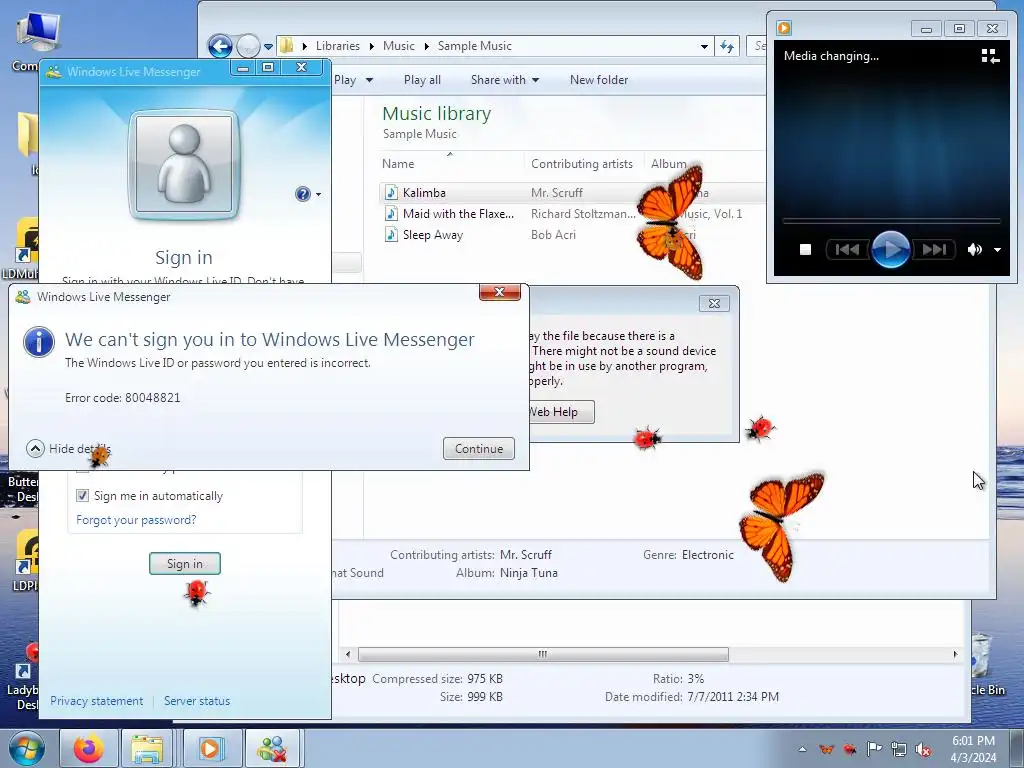Click the scrollbar left arrow in rear window
This screenshot has width=1024, height=768.
347,654
